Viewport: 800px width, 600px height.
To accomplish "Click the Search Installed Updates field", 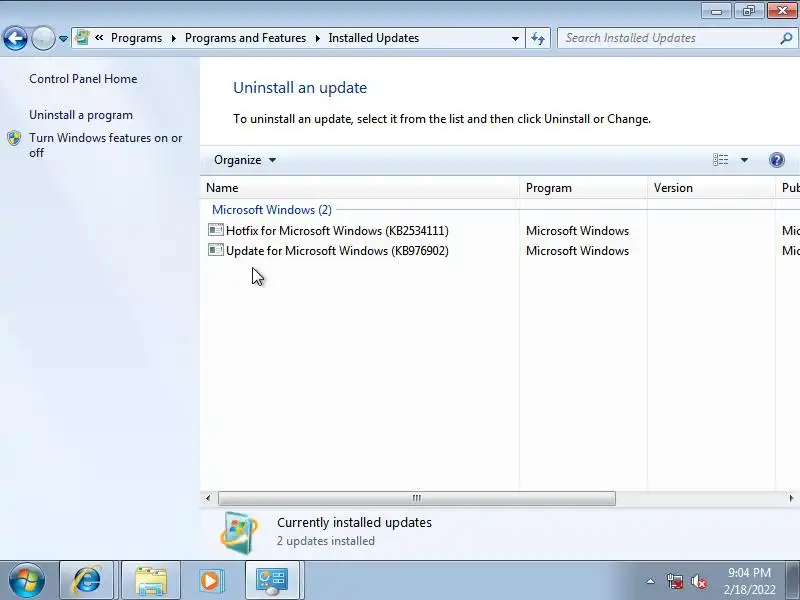I will (x=668, y=38).
